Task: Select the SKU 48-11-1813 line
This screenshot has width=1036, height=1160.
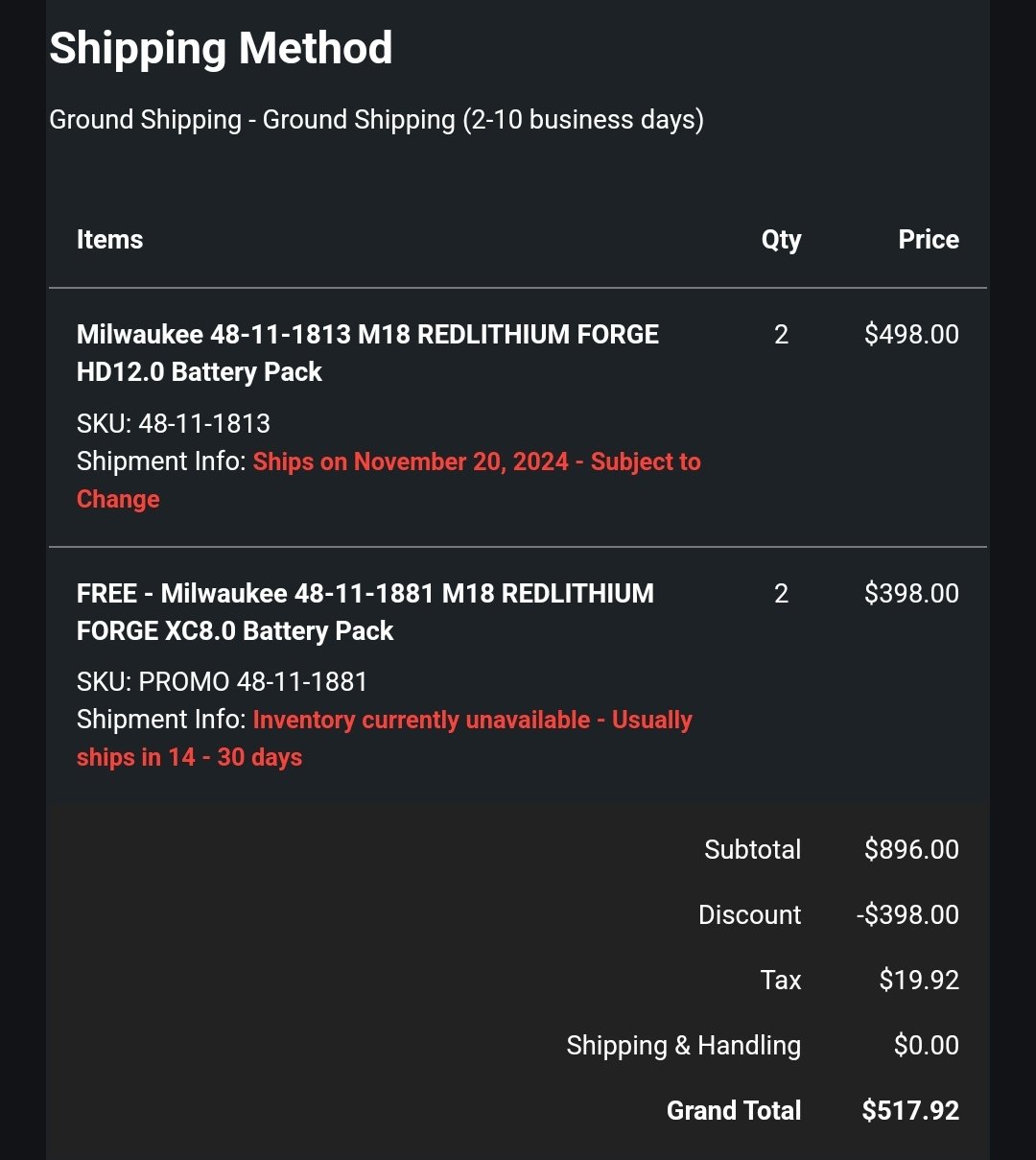Action: coord(174,423)
